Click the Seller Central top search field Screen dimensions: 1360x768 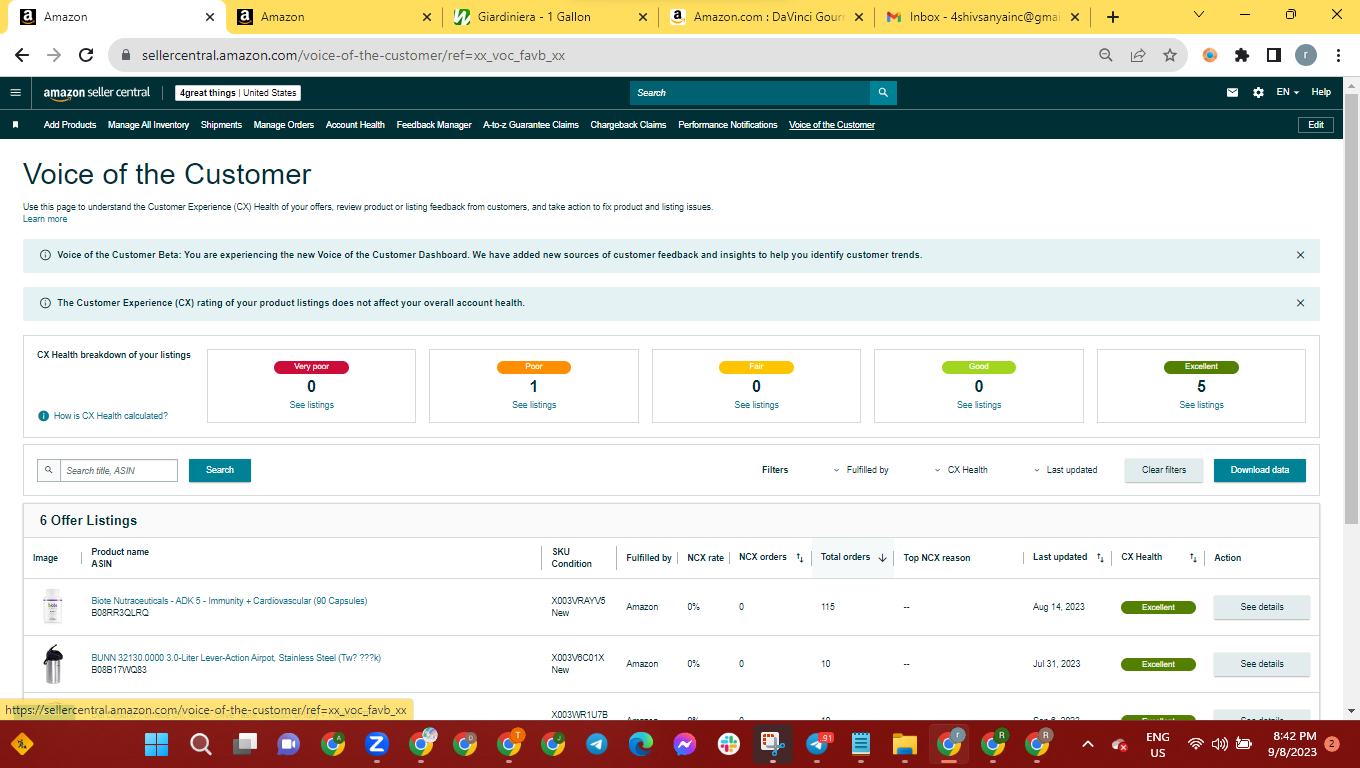point(750,93)
